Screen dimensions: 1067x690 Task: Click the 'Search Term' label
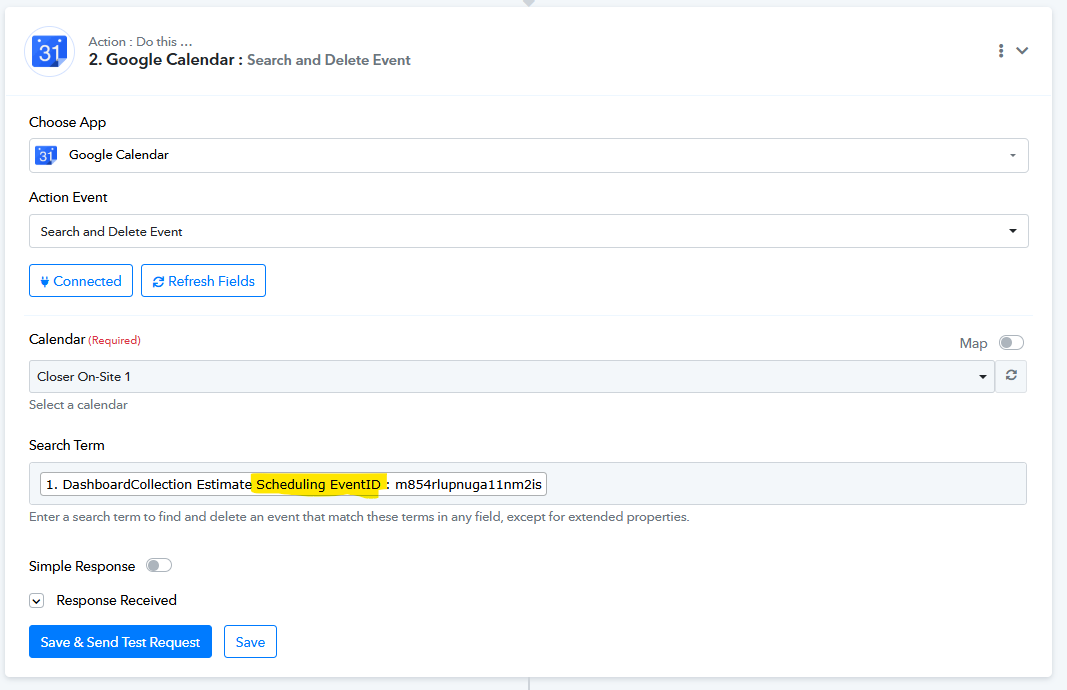(x=67, y=445)
